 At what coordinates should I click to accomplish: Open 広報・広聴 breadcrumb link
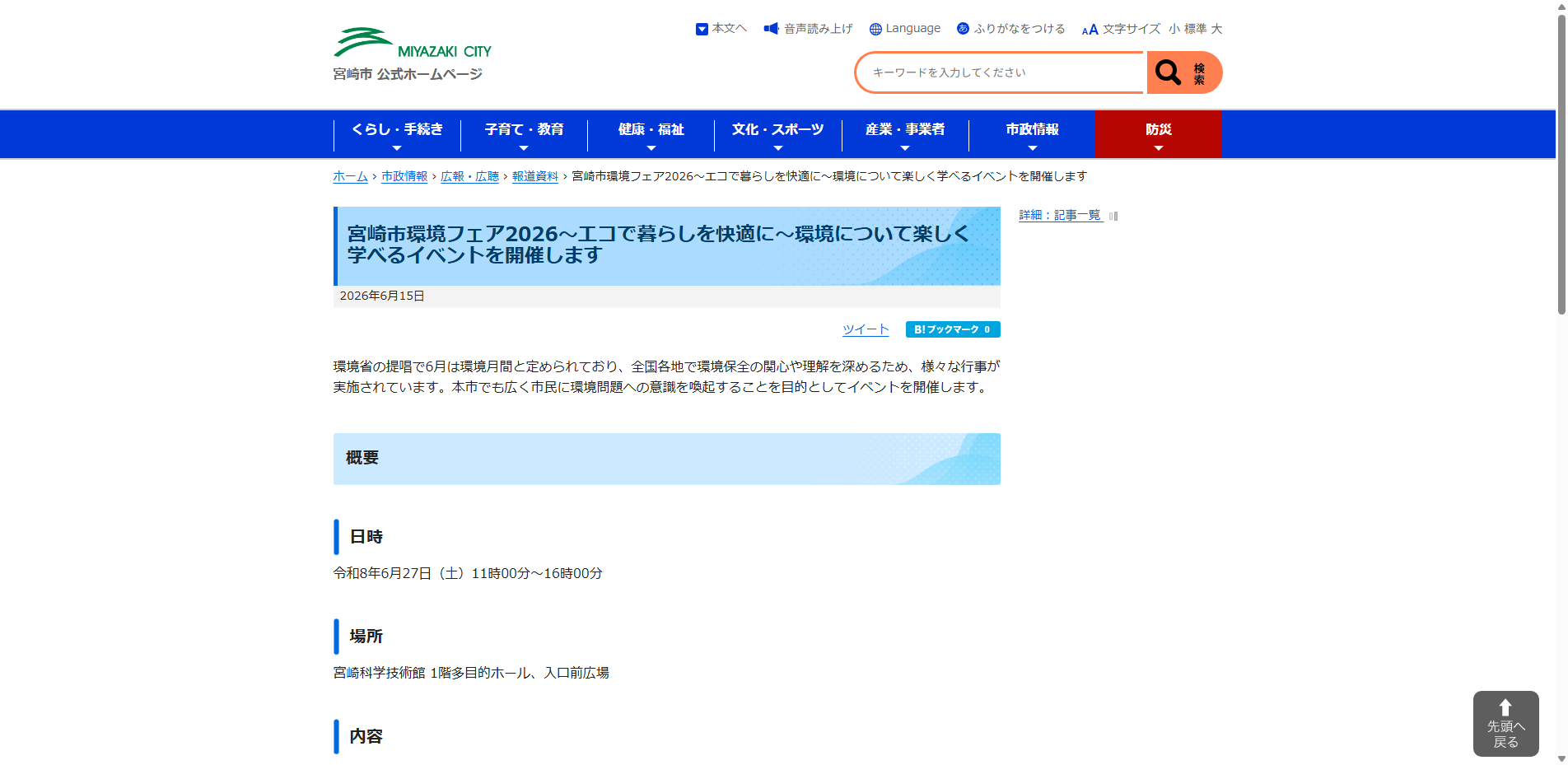[x=469, y=176]
